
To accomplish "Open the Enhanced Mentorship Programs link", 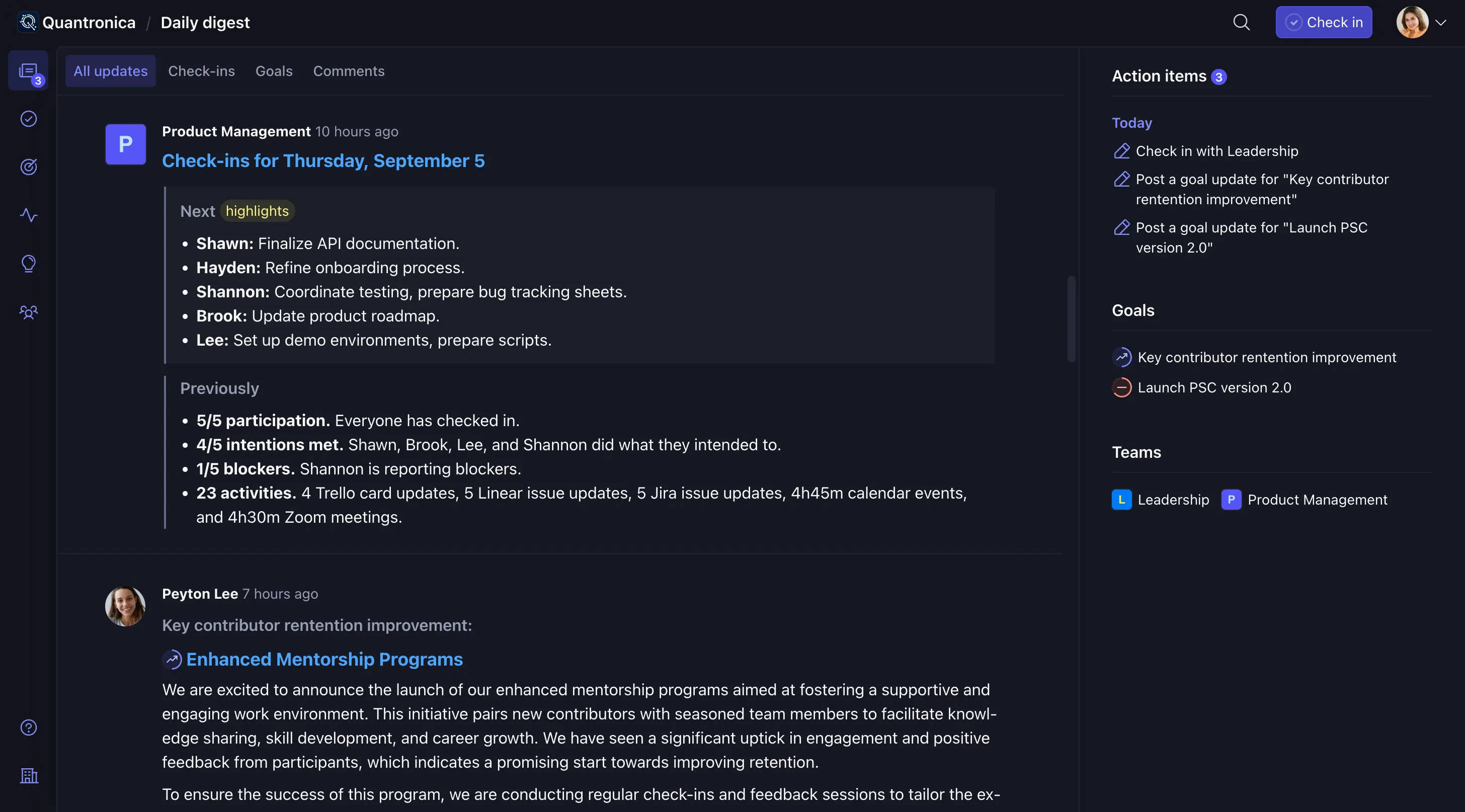I will click(x=324, y=659).
